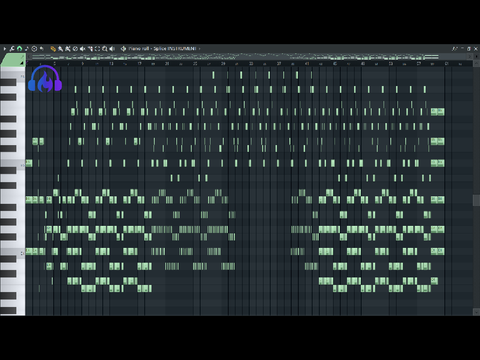Click the green corner panel above keyboard
Viewport: 480px width, 360px height.
(13, 60)
